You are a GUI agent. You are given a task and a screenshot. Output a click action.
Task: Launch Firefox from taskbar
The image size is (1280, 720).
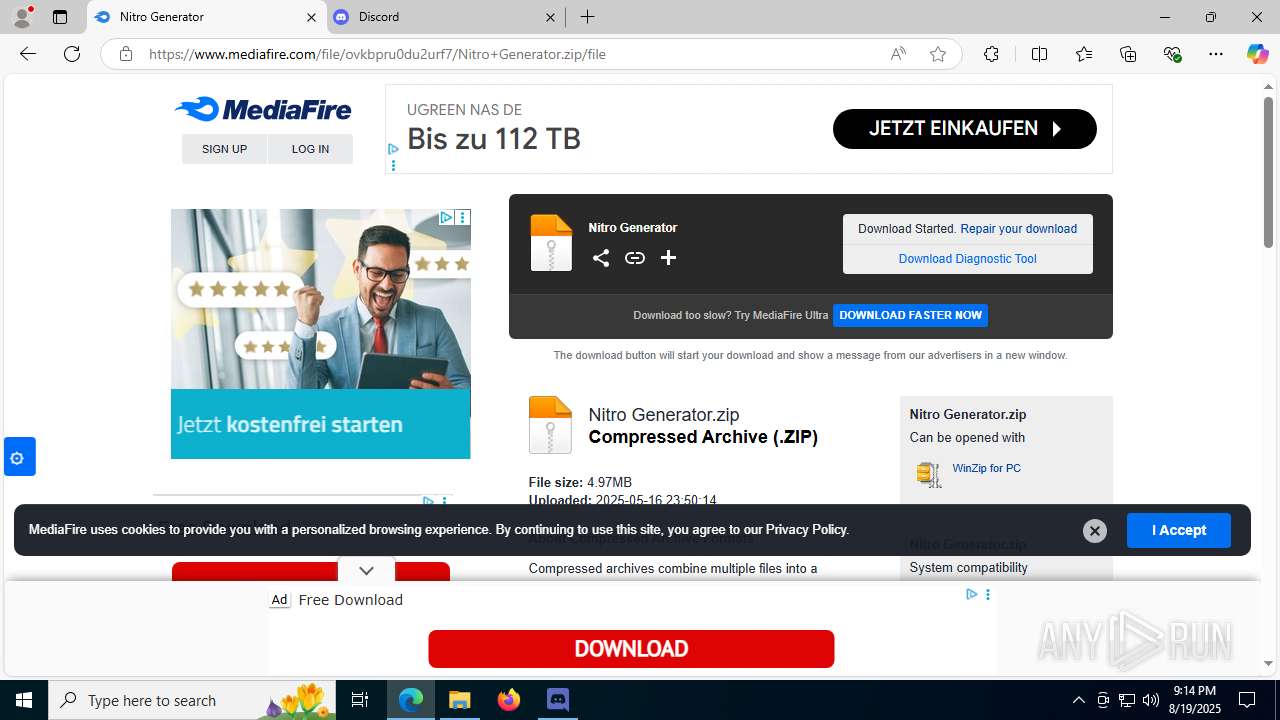coord(509,700)
